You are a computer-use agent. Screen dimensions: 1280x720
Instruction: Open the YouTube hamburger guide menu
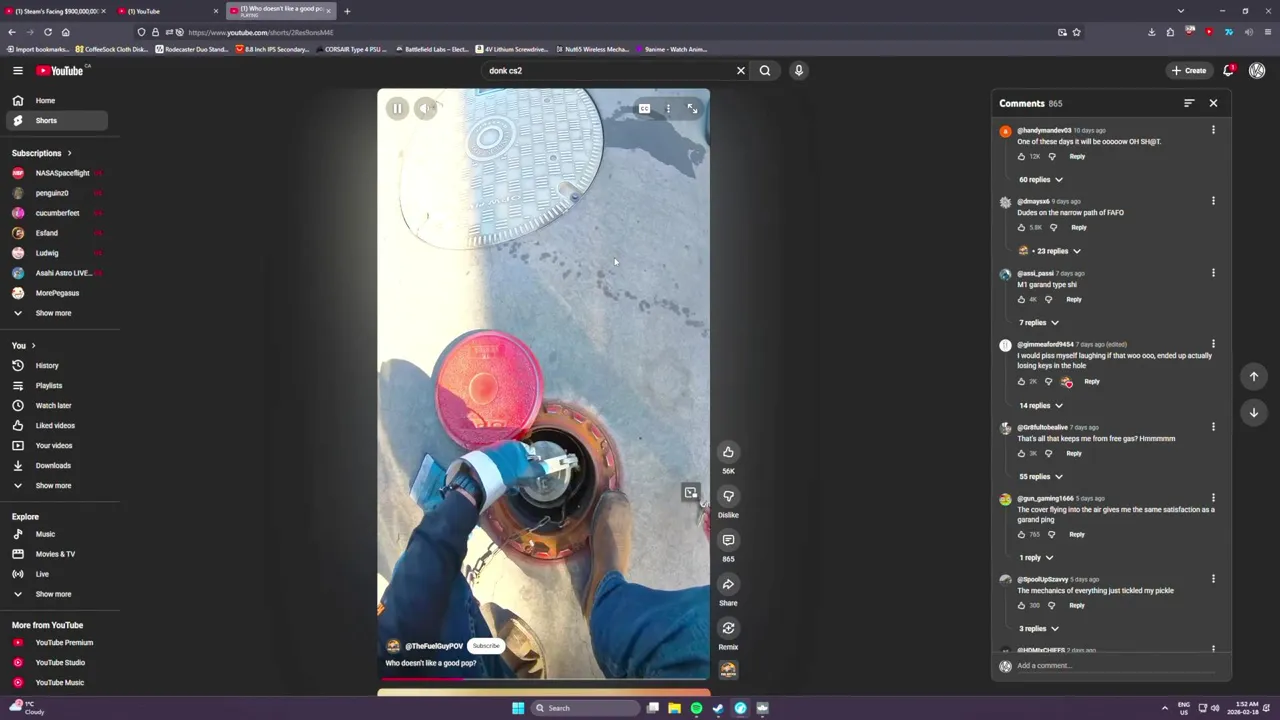pyautogui.click(x=17, y=70)
